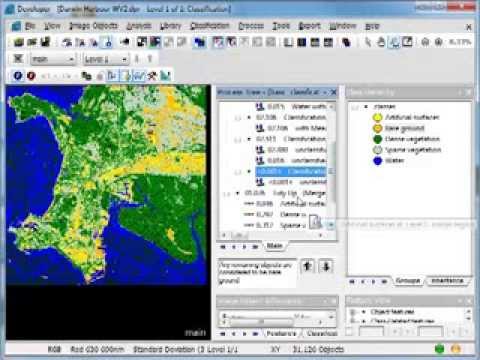Click the blue squares classification view icon
The width and height of the screenshot is (480, 360).
[x=200, y=42]
